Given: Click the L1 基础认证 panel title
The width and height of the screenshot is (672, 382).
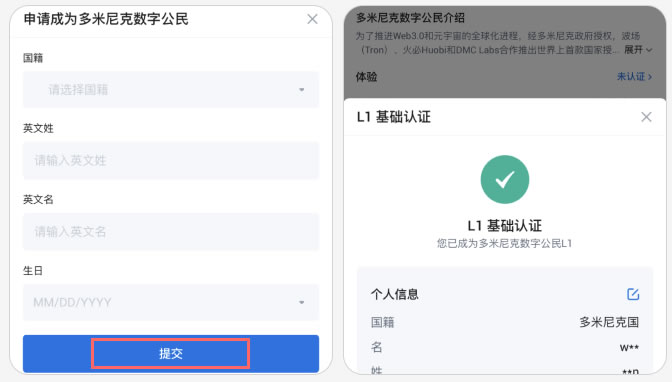Looking at the screenshot, I should 394,117.
